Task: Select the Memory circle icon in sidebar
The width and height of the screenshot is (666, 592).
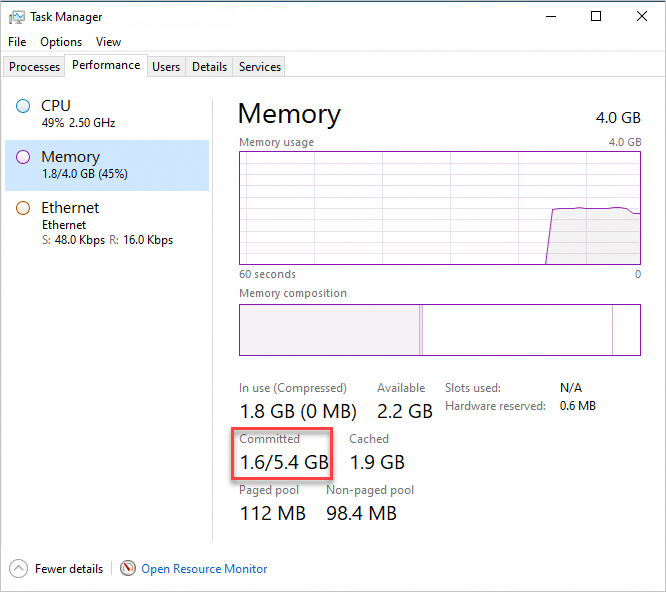Action: coord(23,157)
